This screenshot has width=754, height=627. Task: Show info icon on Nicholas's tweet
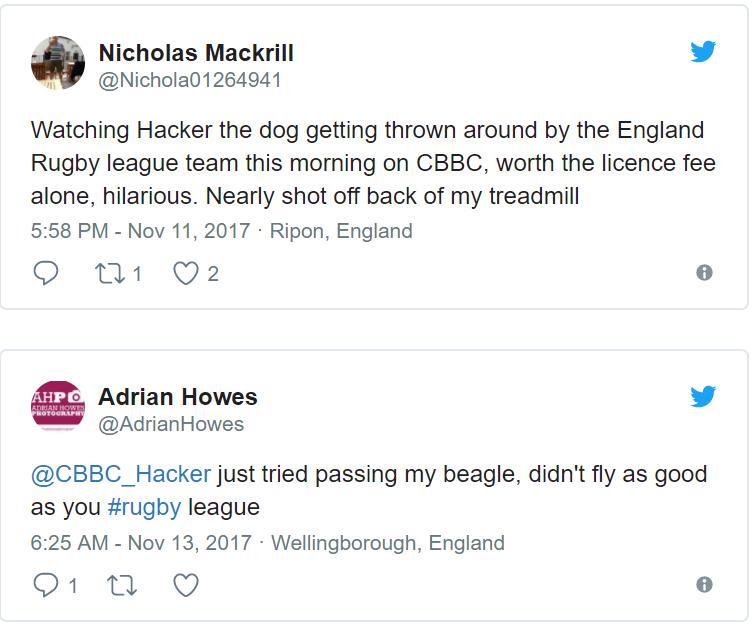point(704,273)
